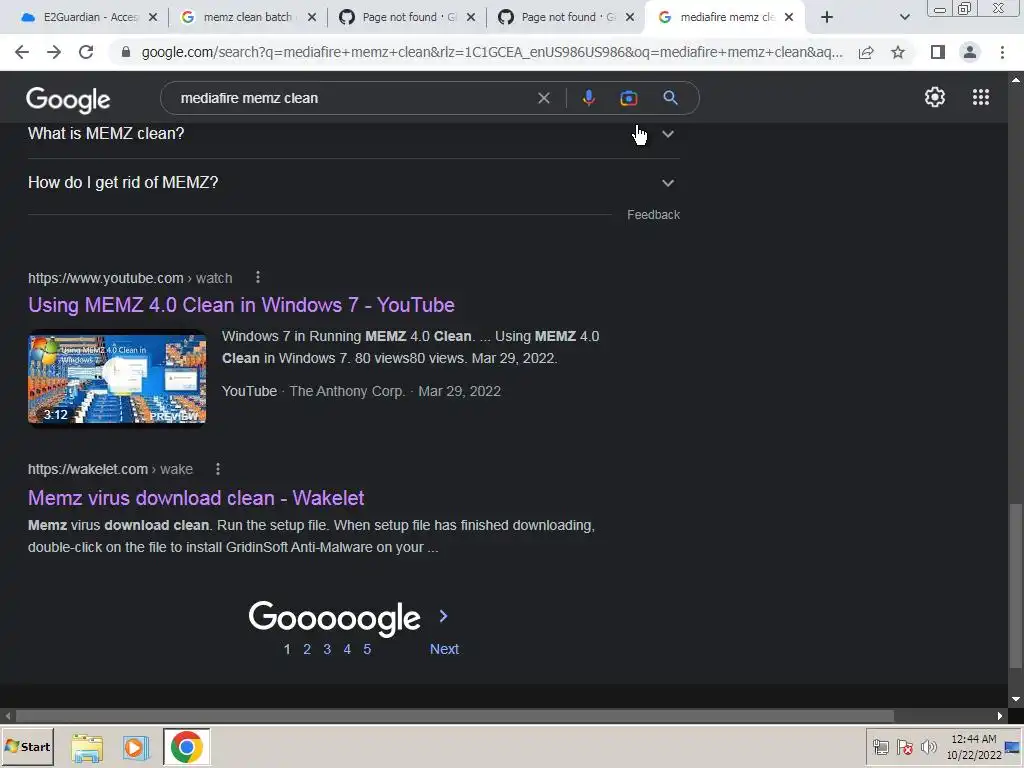This screenshot has width=1024, height=768.
Task: Click the horizontal scrollbar thumb
Action: (x=454, y=716)
